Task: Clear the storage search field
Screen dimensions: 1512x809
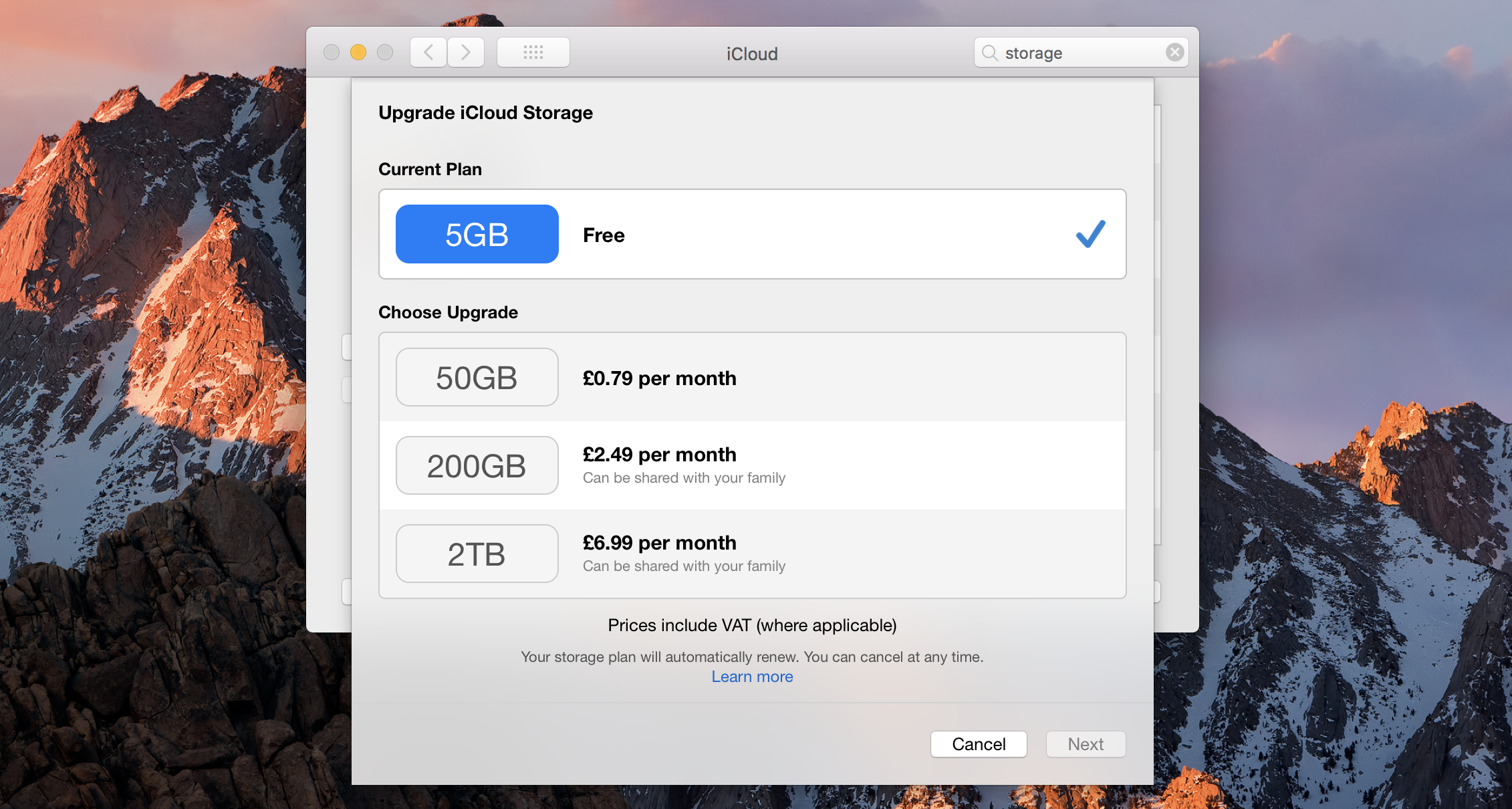Action: pyautogui.click(x=1174, y=52)
